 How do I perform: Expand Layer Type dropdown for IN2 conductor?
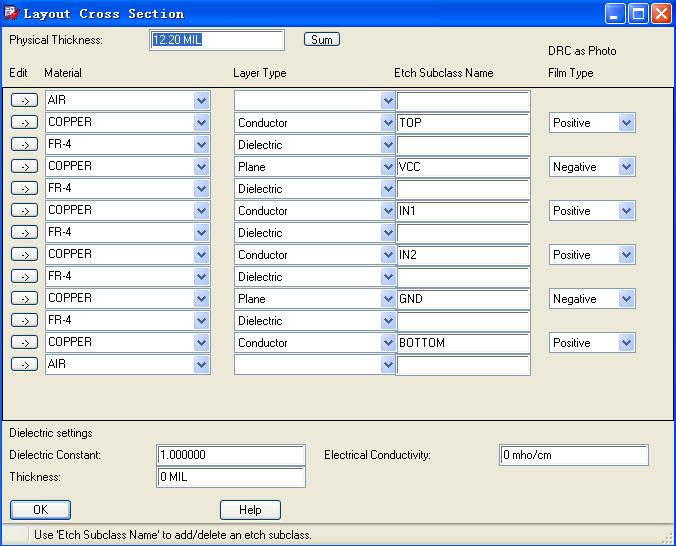pyautogui.click(x=388, y=255)
